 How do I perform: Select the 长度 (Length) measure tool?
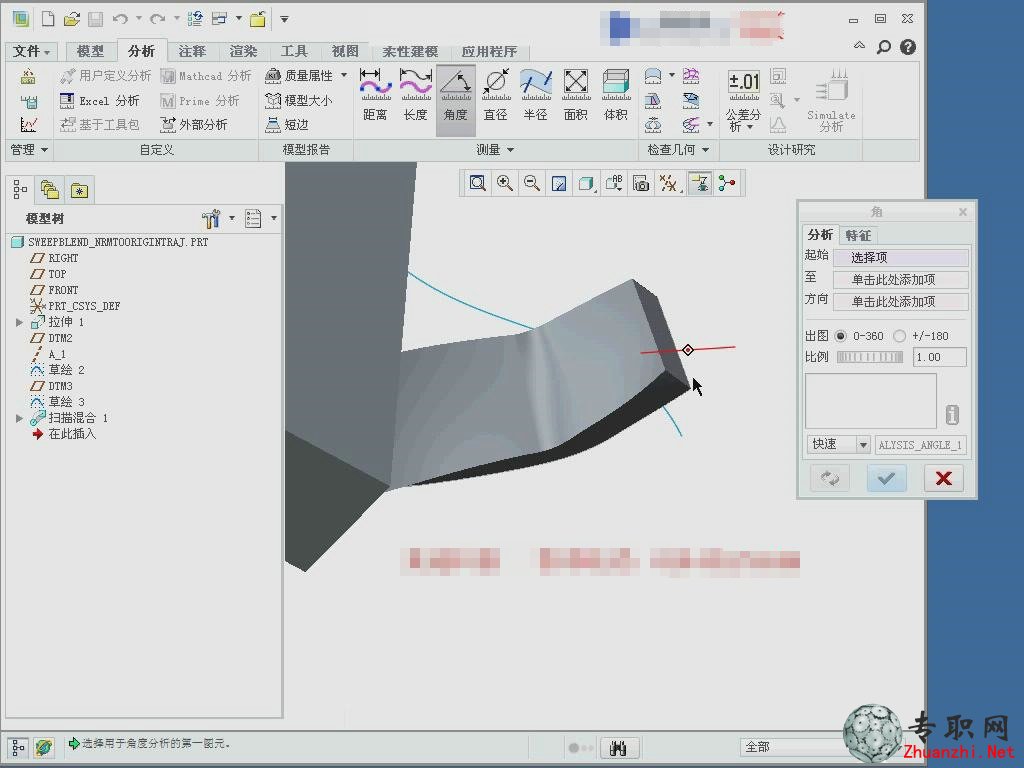point(415,95)
